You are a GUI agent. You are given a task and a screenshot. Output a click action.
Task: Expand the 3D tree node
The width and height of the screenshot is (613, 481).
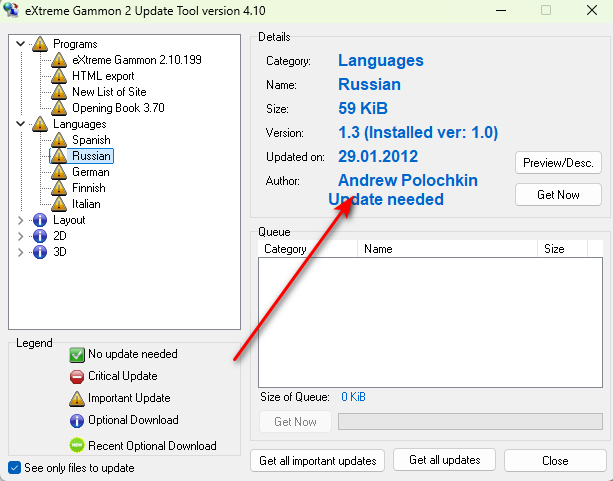(x=20, y=252)
